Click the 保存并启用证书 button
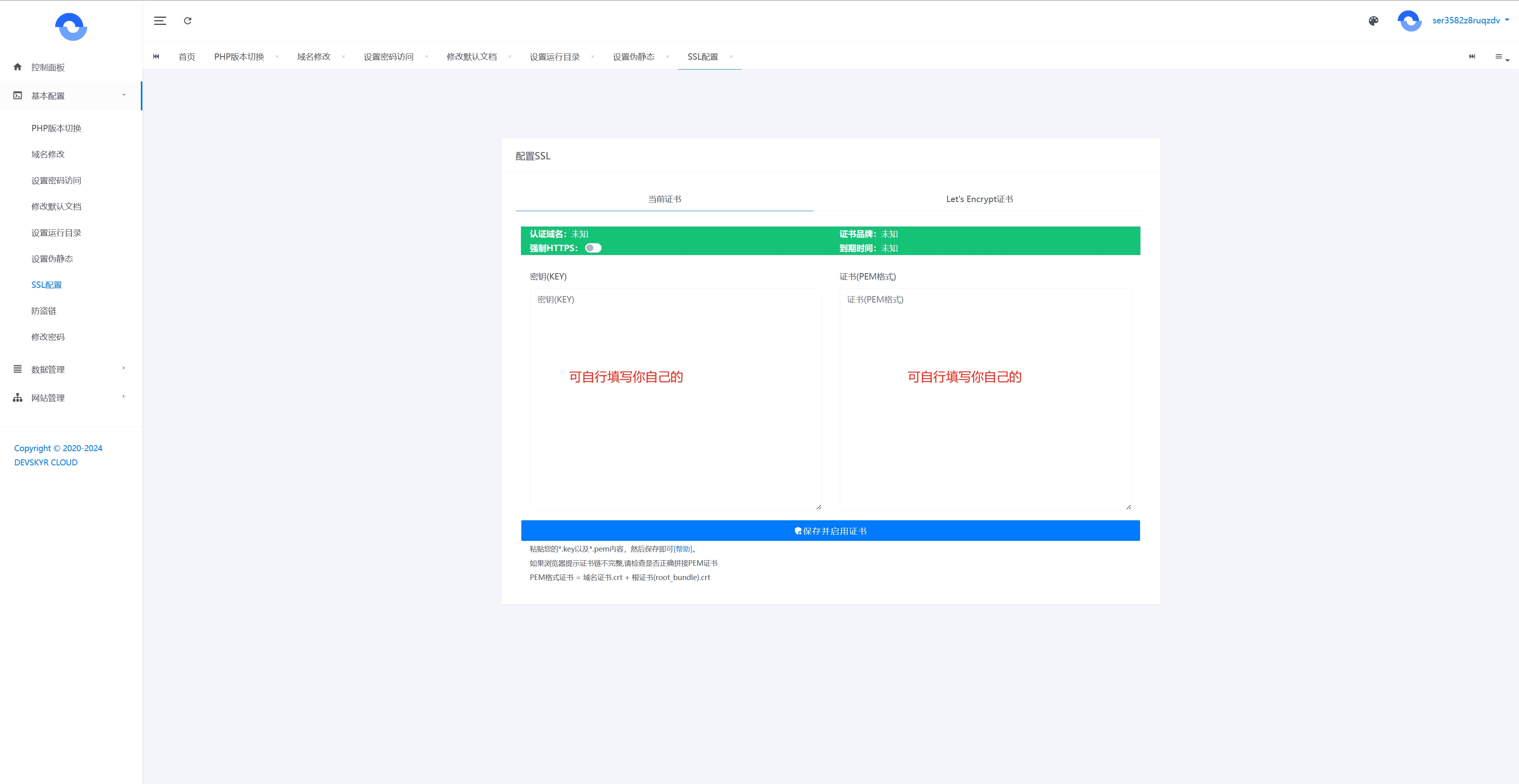Image resolution: width=1519 pixels, height=784 pixels. click(x=830, y=531)
